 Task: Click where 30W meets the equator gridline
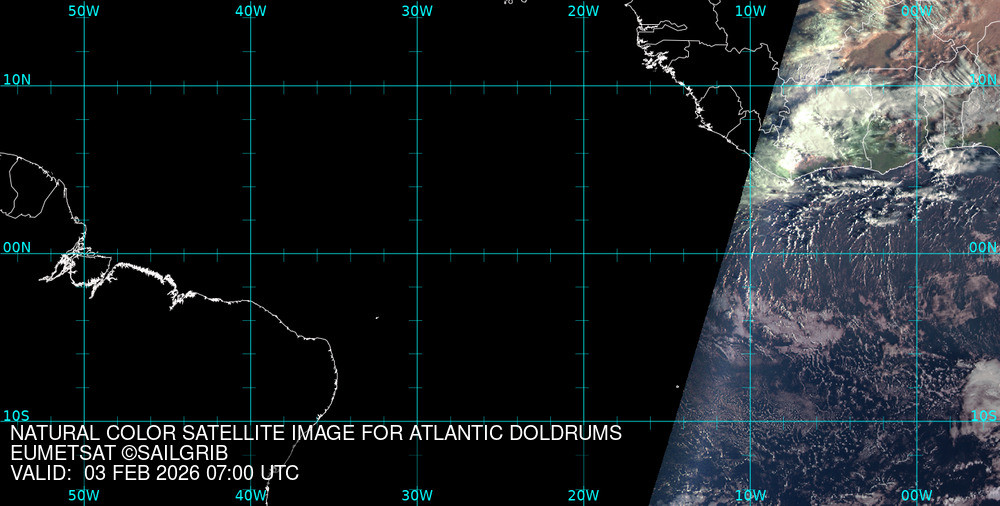coord(417,253)
